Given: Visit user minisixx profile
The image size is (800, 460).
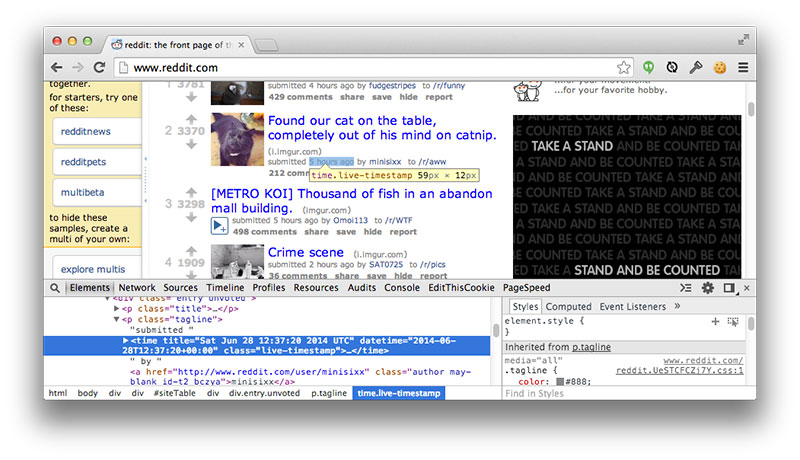Looking at the screenshot, I should (x=385, y=162).
